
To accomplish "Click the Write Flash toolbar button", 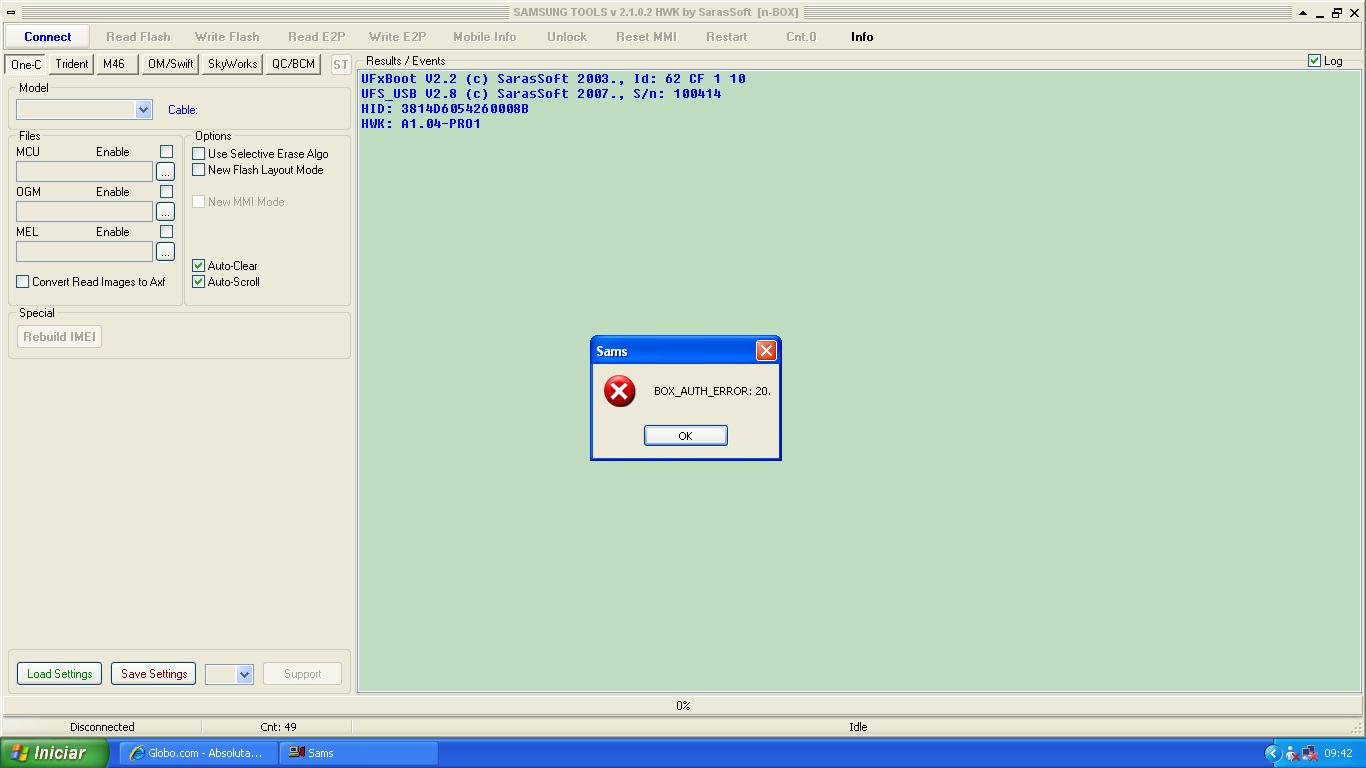I will pyautogui.click(x=227, y=37).
